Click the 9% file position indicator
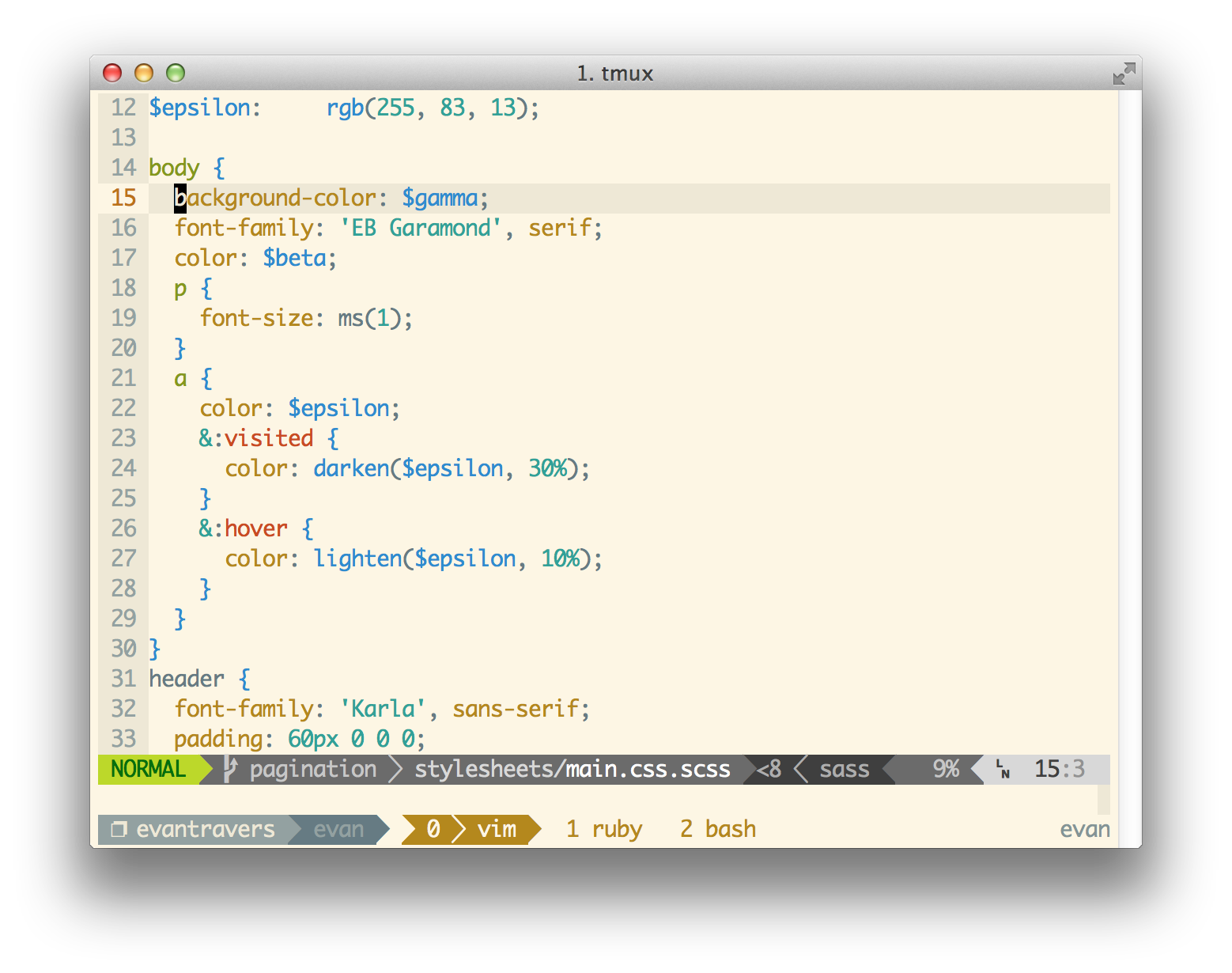The width and height of the screenshot is (1232, 973). [x=946, y=769]
